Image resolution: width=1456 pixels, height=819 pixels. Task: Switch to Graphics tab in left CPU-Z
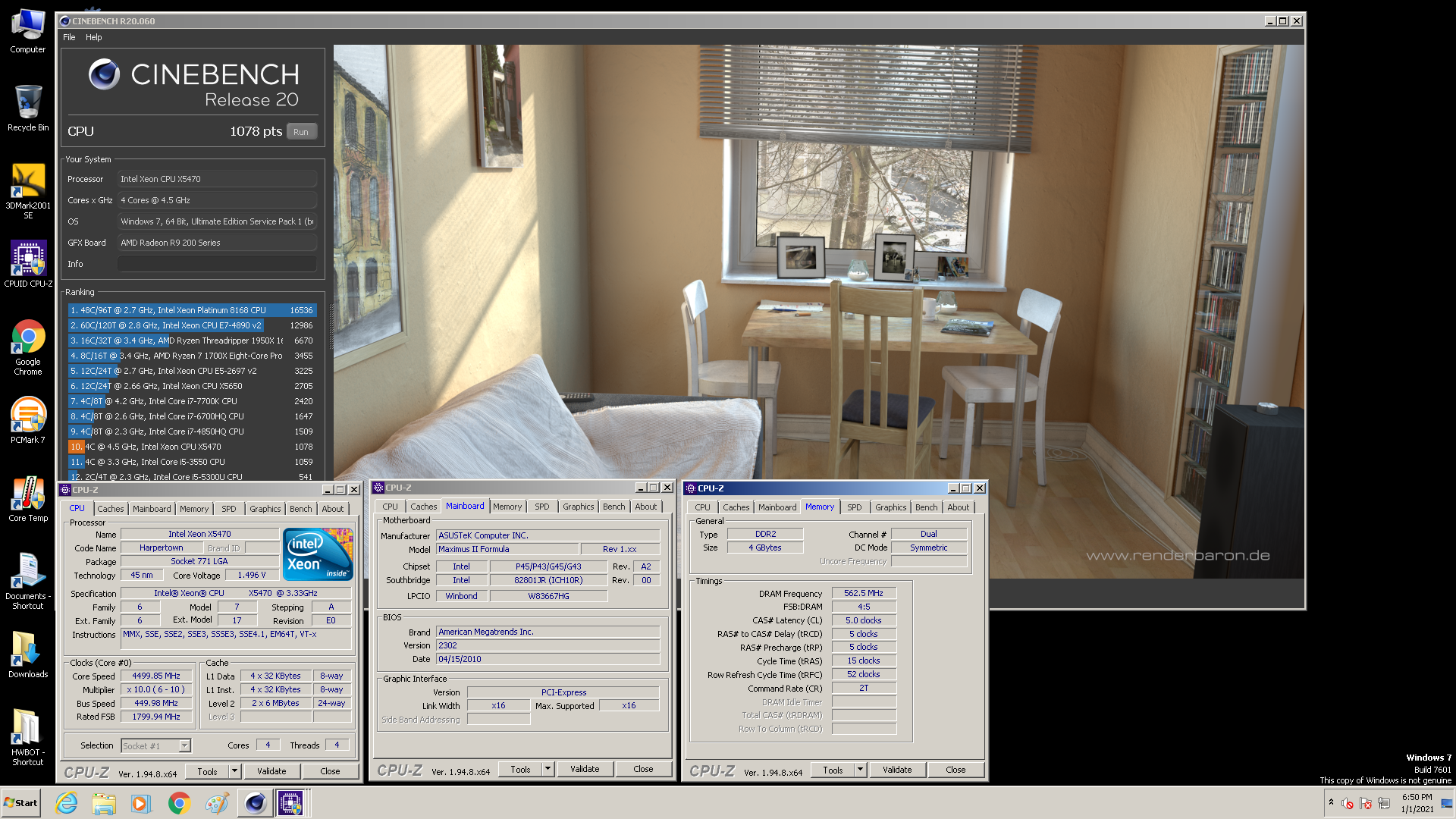[x=265, y=509]
